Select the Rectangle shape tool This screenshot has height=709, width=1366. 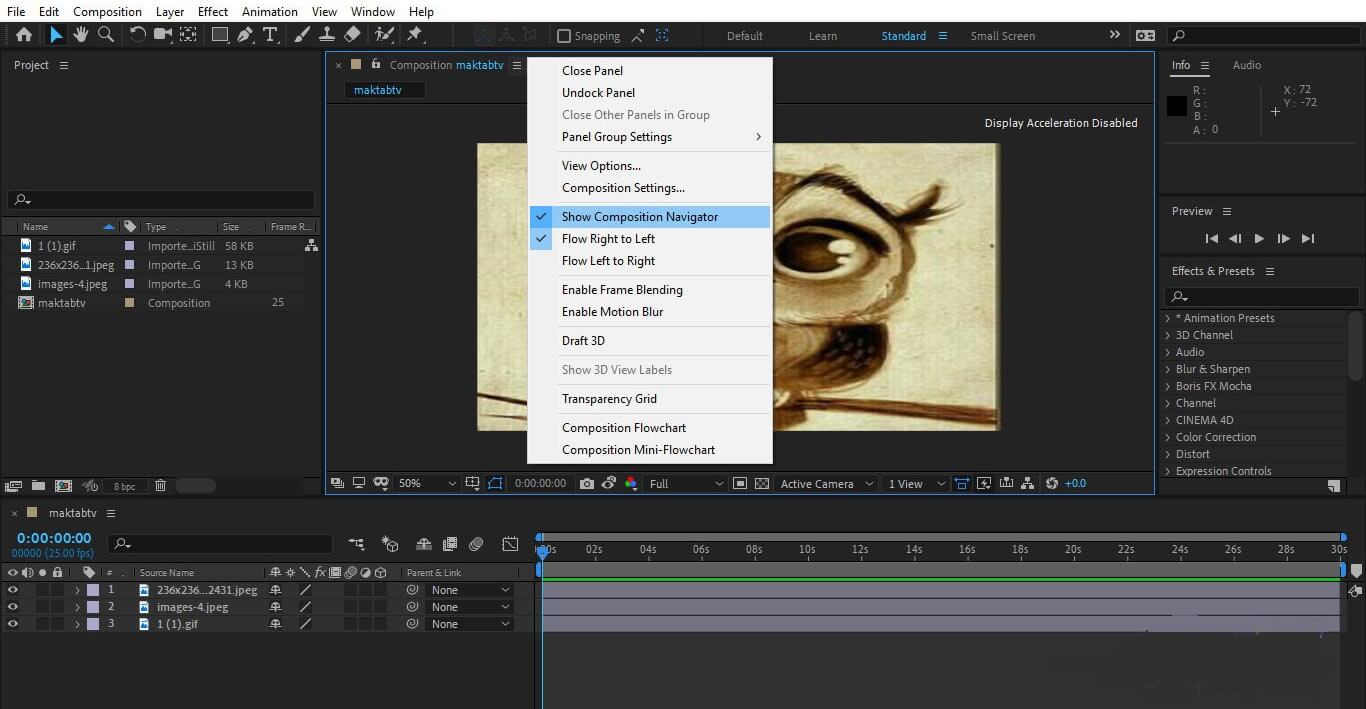219,35
